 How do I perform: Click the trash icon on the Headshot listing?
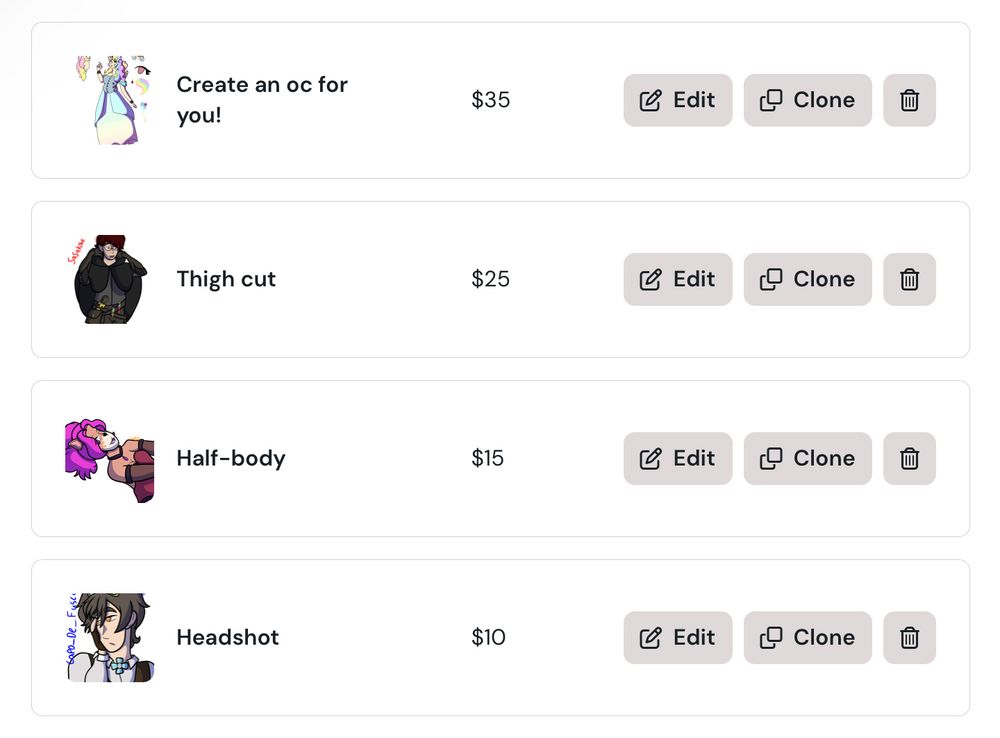coord(909,637)
